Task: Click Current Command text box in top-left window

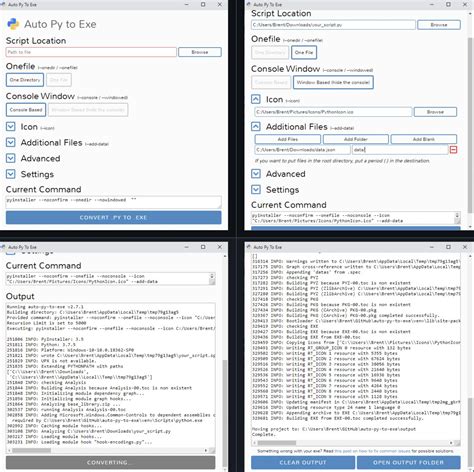Action: [113, 202]
